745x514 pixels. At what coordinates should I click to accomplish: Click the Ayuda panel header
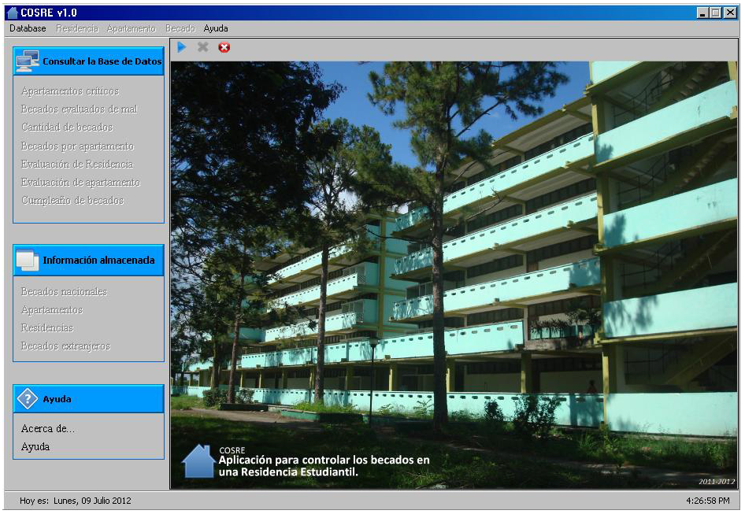click(88, 399)
